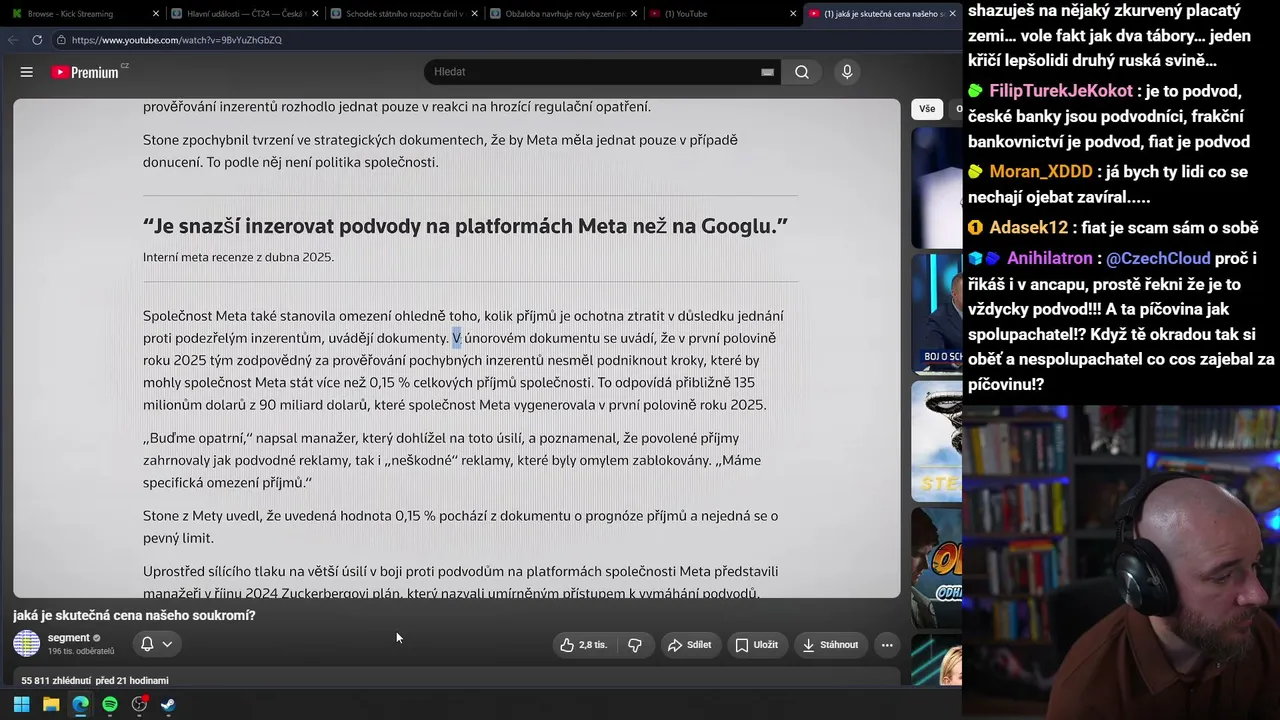
Task: Click chat username Moran_XDDD
Action: tap(1041, 172)
